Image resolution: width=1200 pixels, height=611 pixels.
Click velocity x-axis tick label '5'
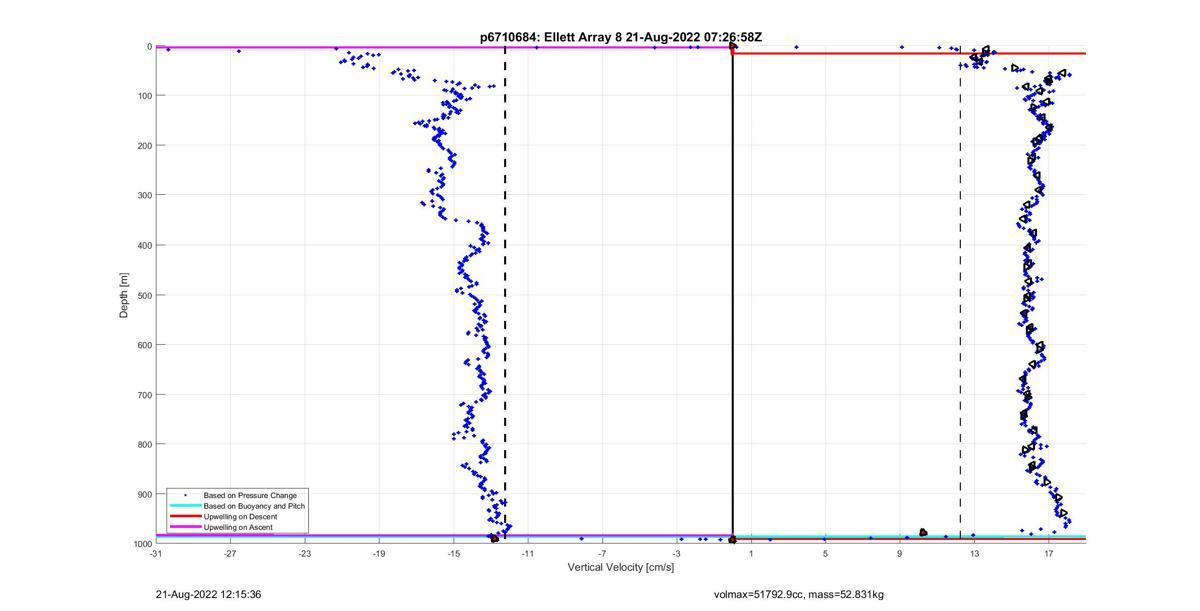point(825,554)
